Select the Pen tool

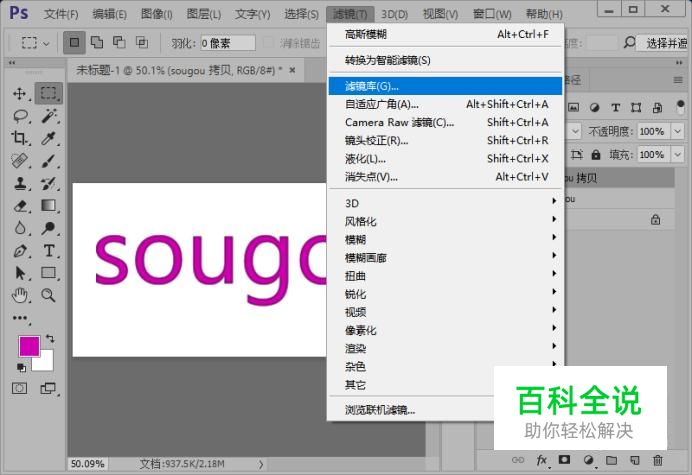click(19, 251)
